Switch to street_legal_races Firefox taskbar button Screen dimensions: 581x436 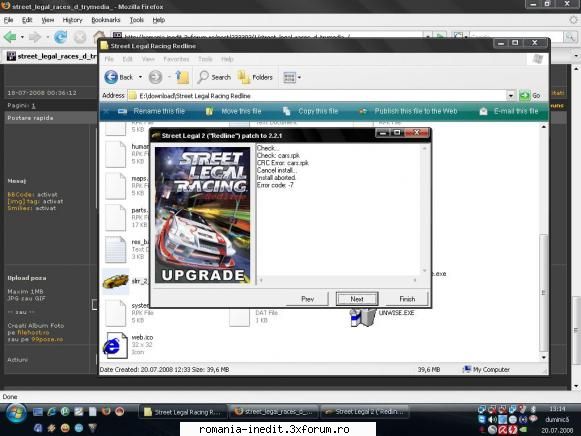click(x=274, y=412)
